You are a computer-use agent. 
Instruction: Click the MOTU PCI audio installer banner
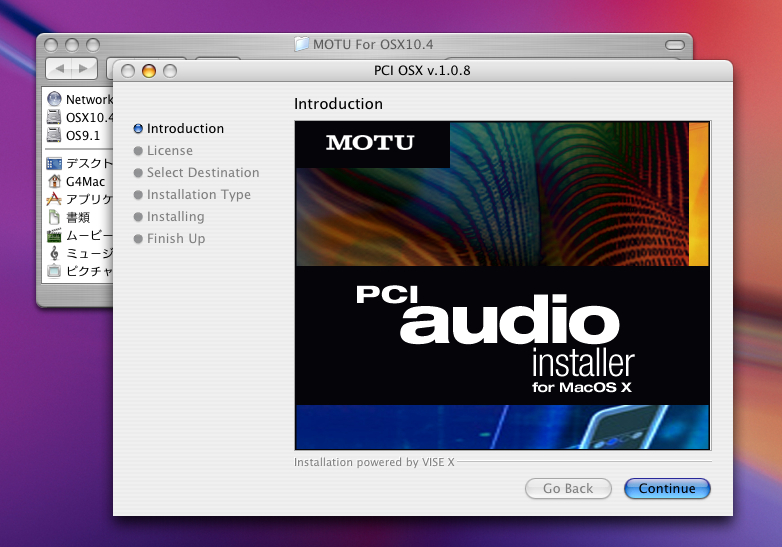click(502, 285)
